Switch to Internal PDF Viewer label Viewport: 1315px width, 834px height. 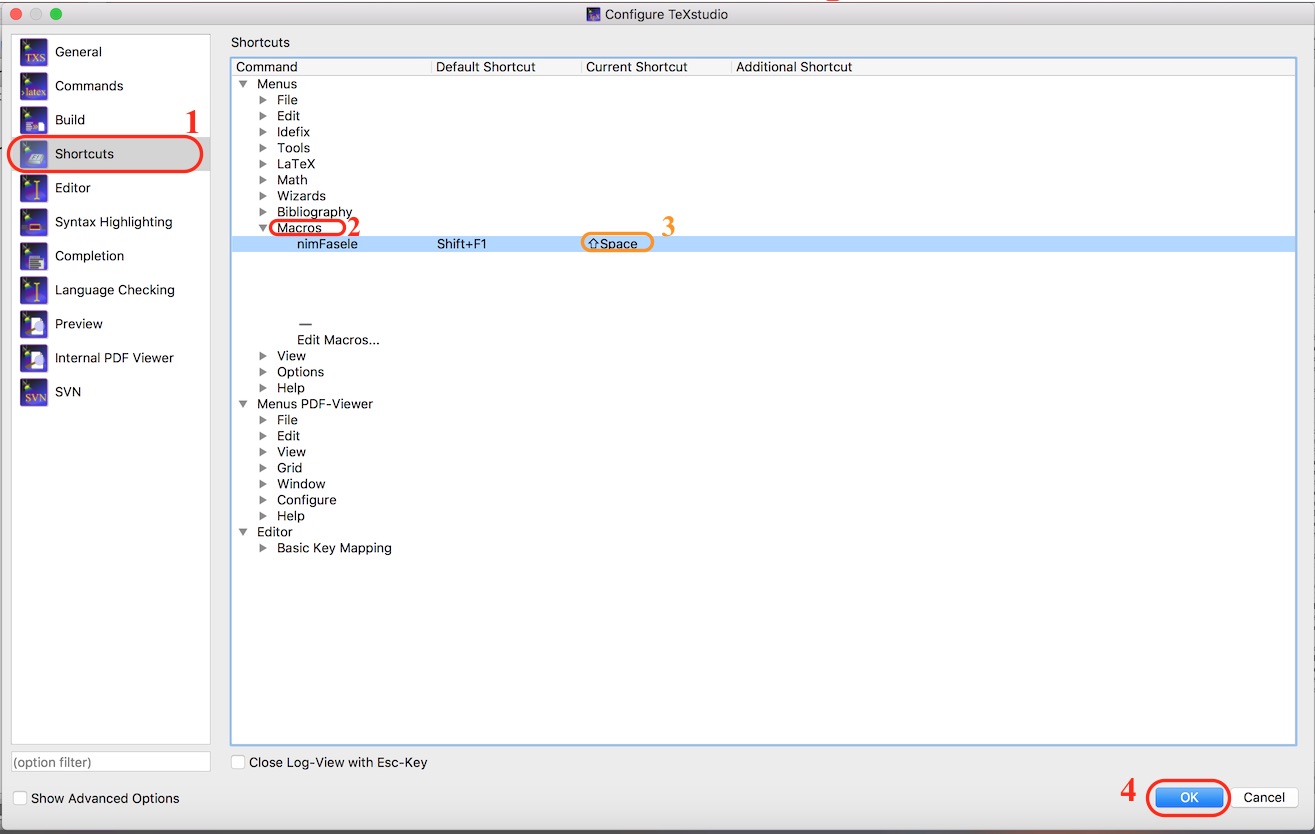click(x=114, y=358)
